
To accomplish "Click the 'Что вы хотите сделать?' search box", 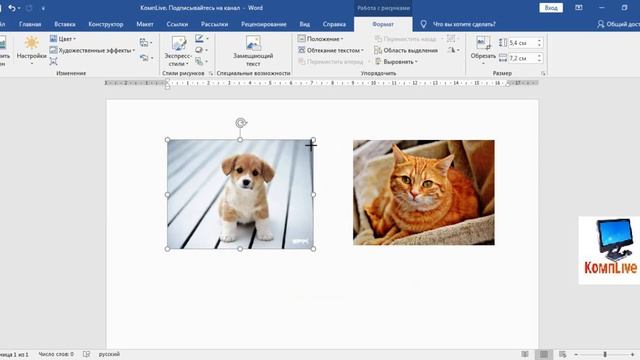I will pyautogui.click(x=464, y=24).
